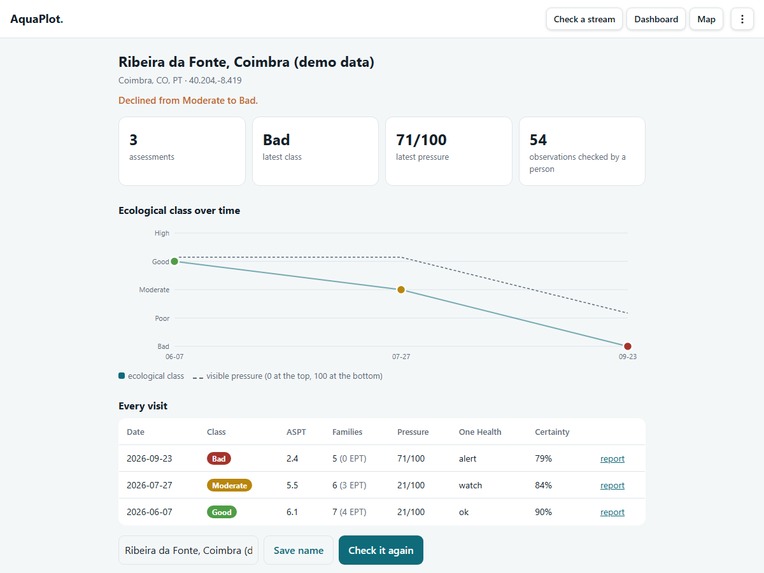Click ASPT value 5.5
The width and height of the screenshot is (764, 573).
(x=292, y=485)
